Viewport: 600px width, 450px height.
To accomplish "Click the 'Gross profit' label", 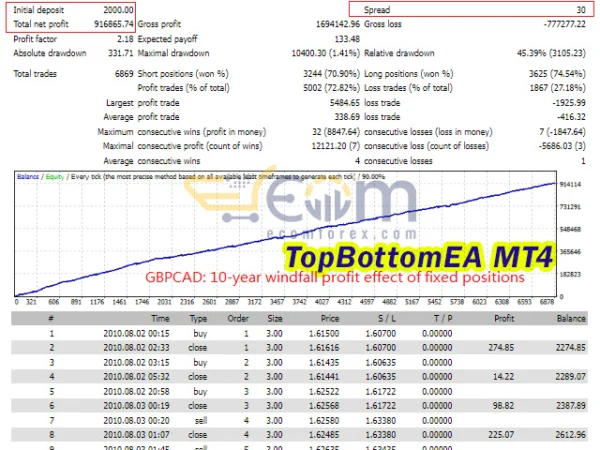I will tap(159, 24).
